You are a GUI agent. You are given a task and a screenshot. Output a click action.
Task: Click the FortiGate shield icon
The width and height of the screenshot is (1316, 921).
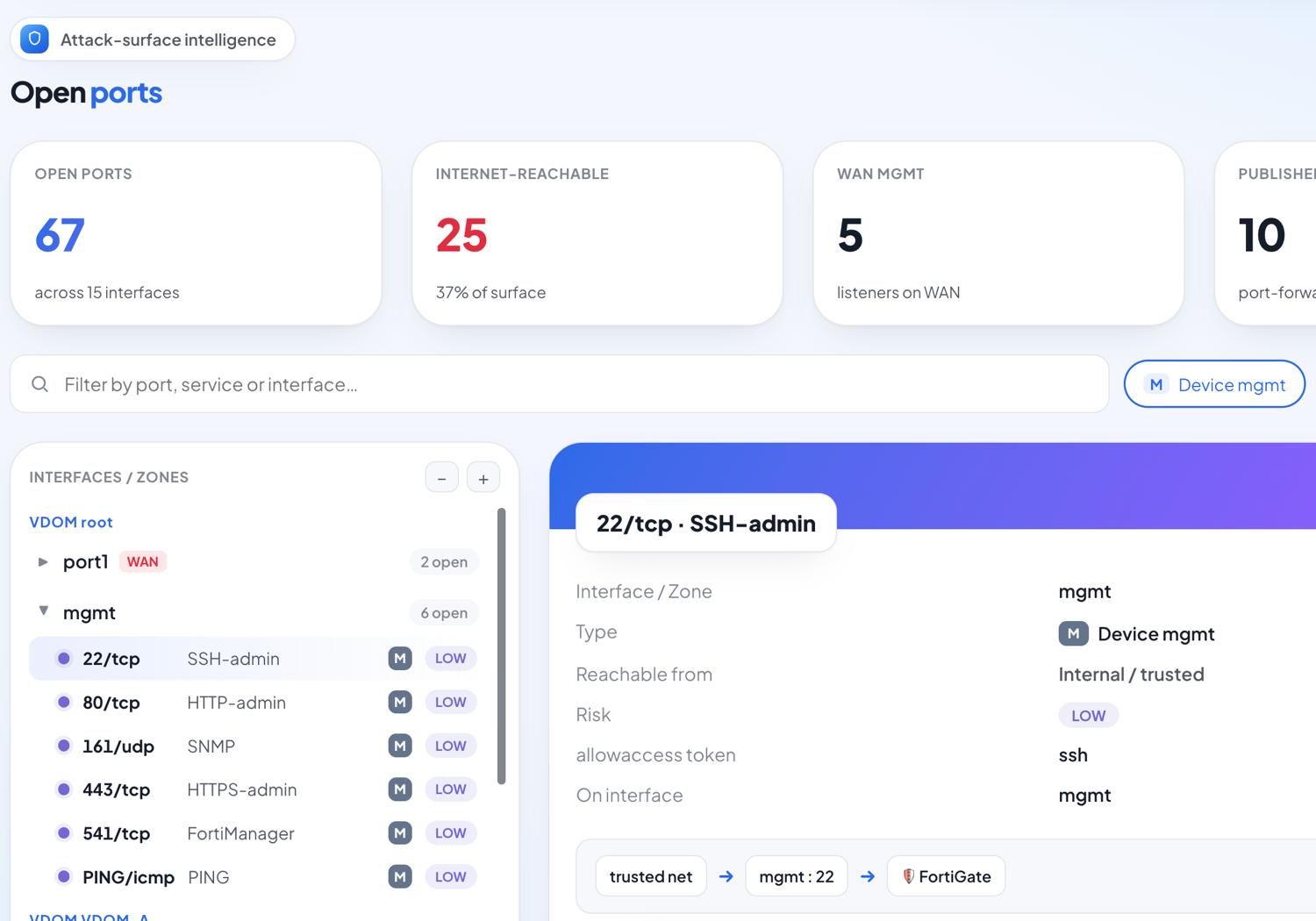click(909, 876)
